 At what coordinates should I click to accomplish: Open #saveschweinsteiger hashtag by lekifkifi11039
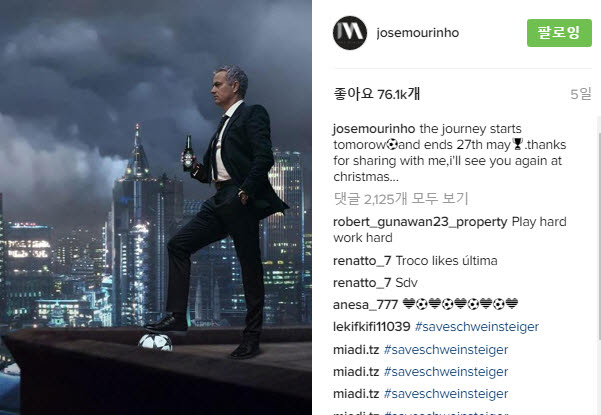click(477, 327)
